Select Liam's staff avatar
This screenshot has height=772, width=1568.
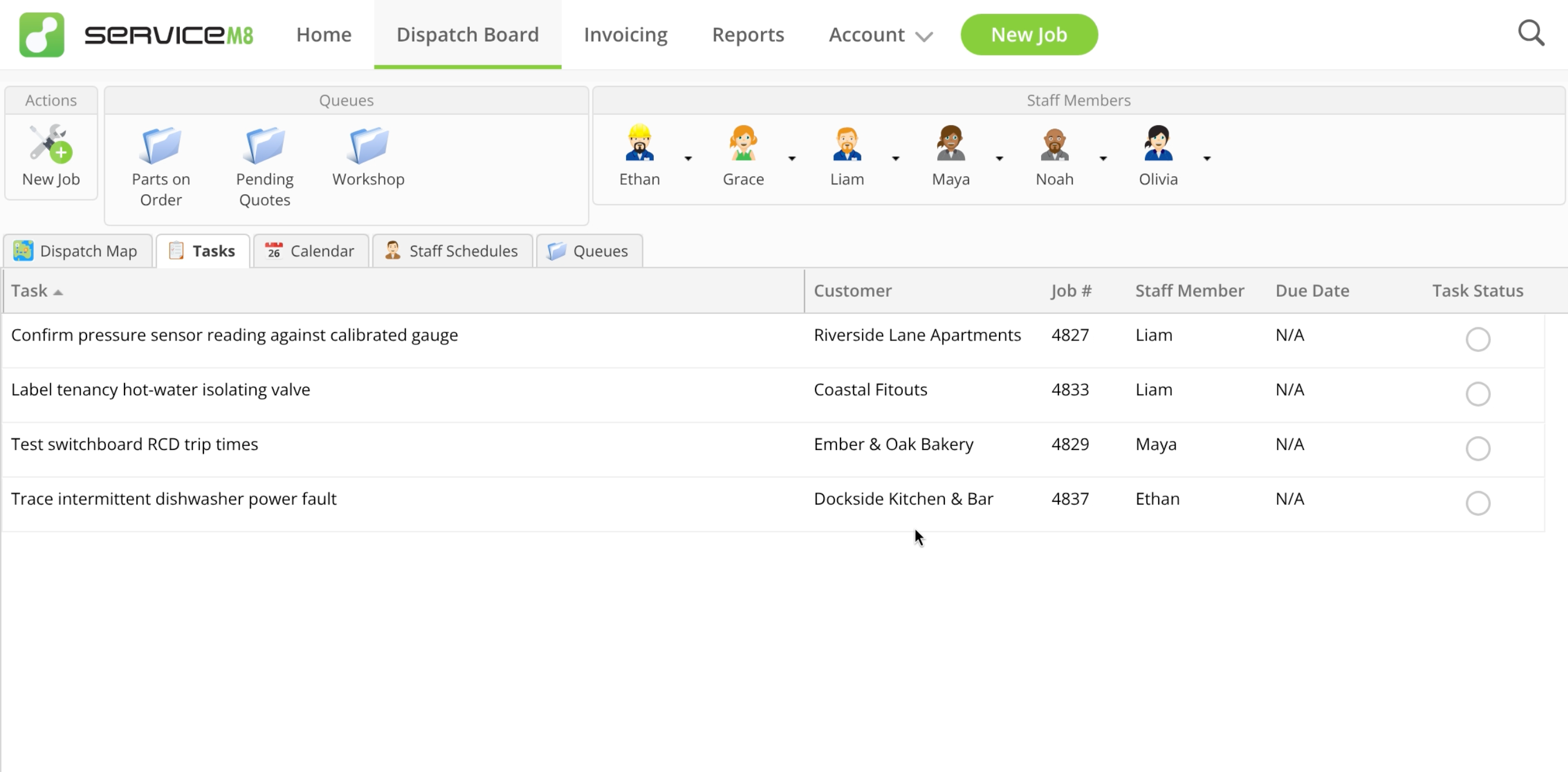pyautogui.click(x=847, y=143)
